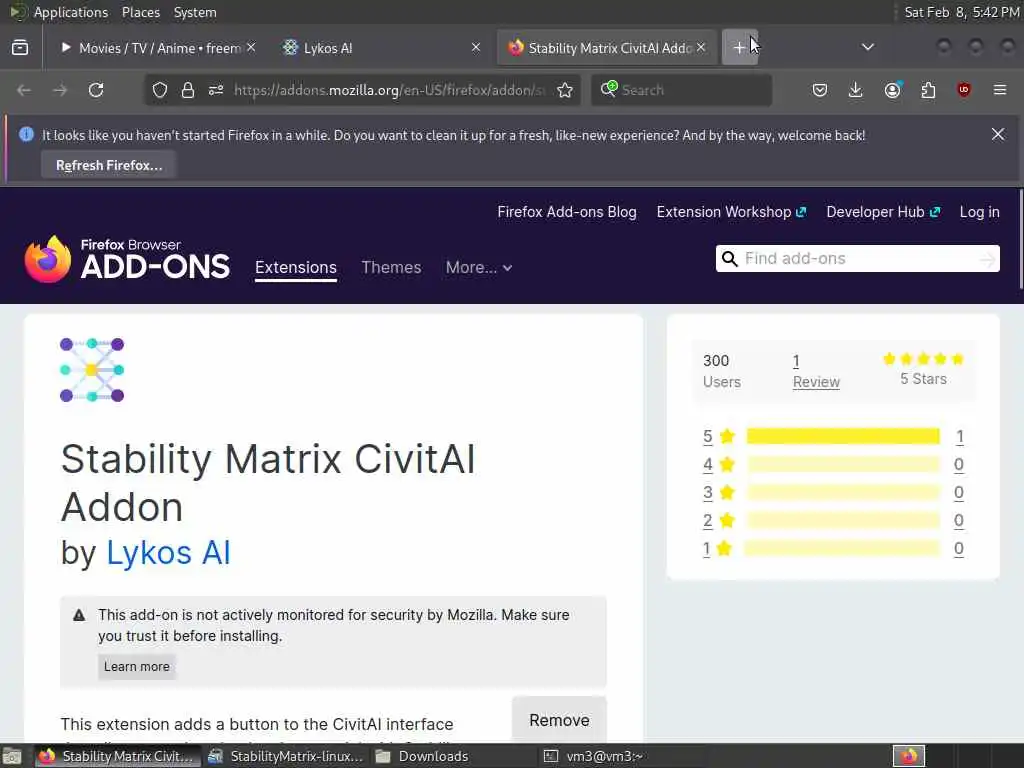Open the Applications menu
This screenshot has height=768, width=1024.
pos(71,12)
